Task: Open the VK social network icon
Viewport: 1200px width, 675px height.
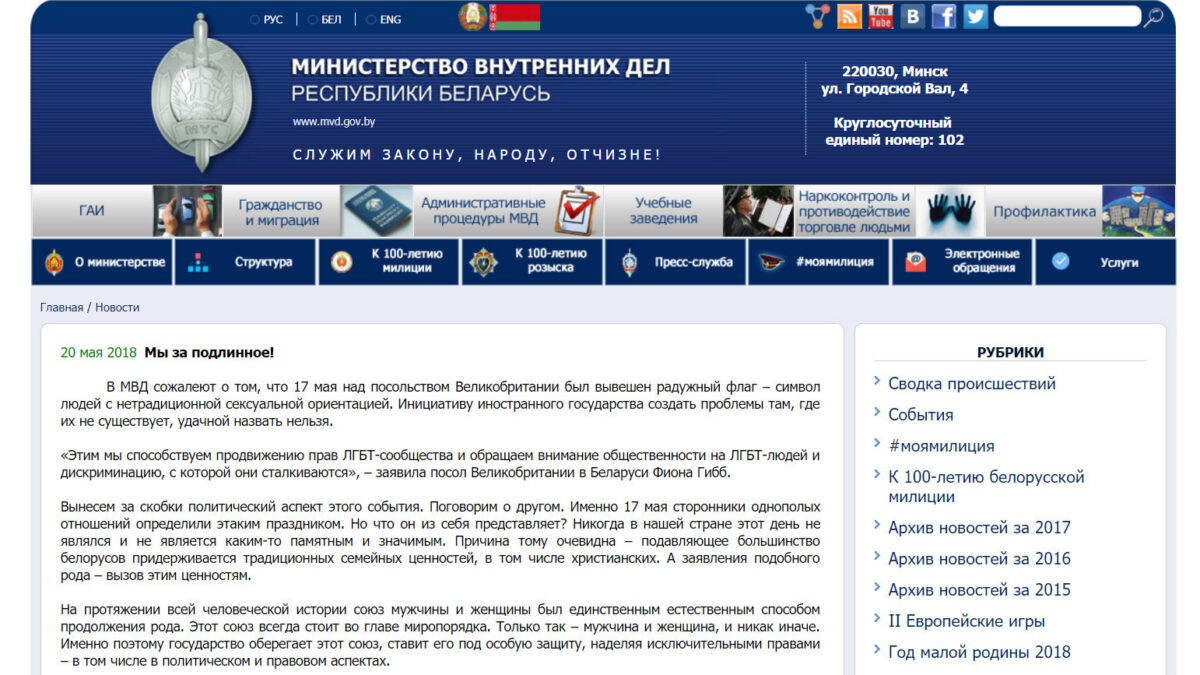Action: (912, 16)
